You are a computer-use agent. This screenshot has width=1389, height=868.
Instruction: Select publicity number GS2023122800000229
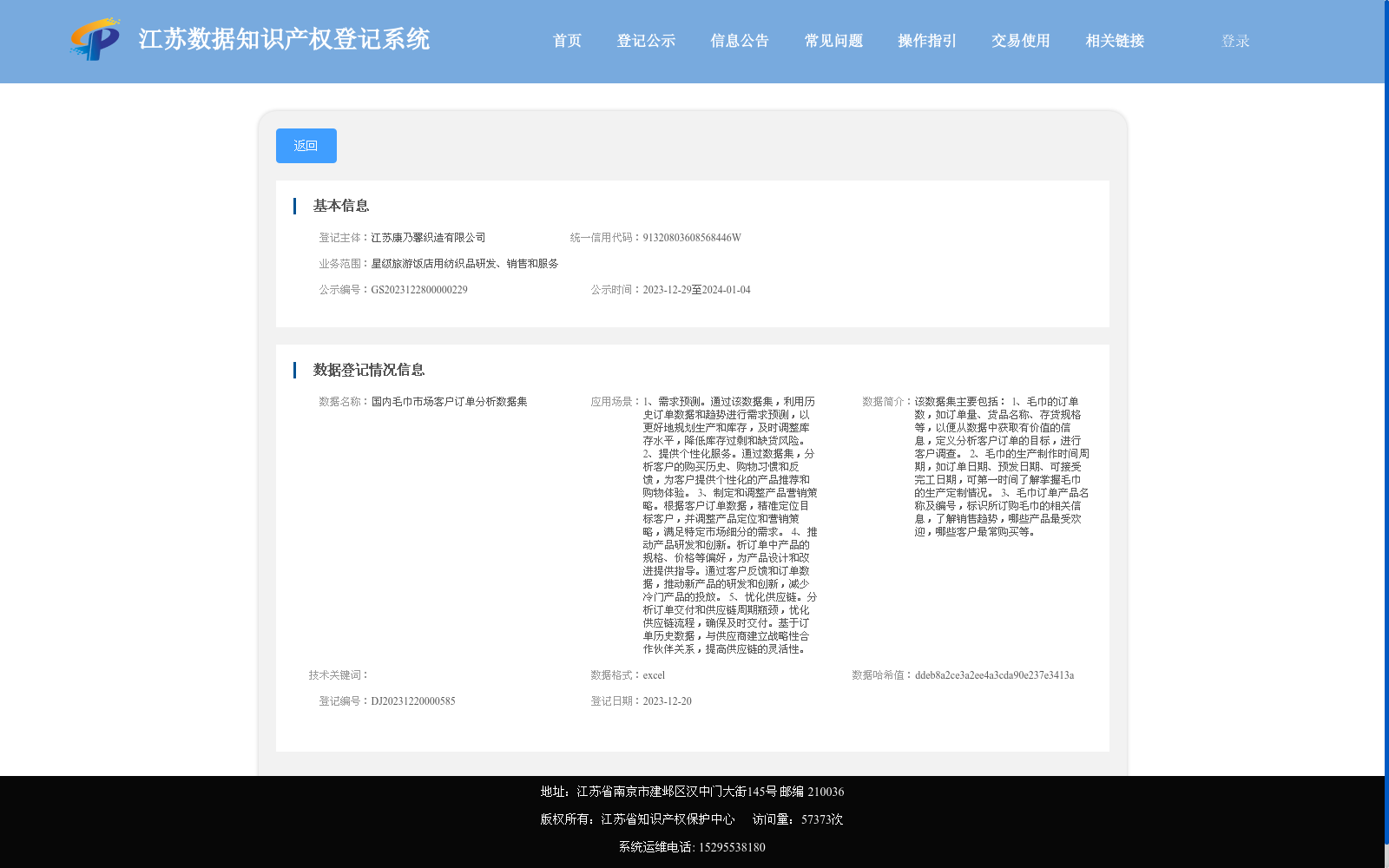[419, 290]
